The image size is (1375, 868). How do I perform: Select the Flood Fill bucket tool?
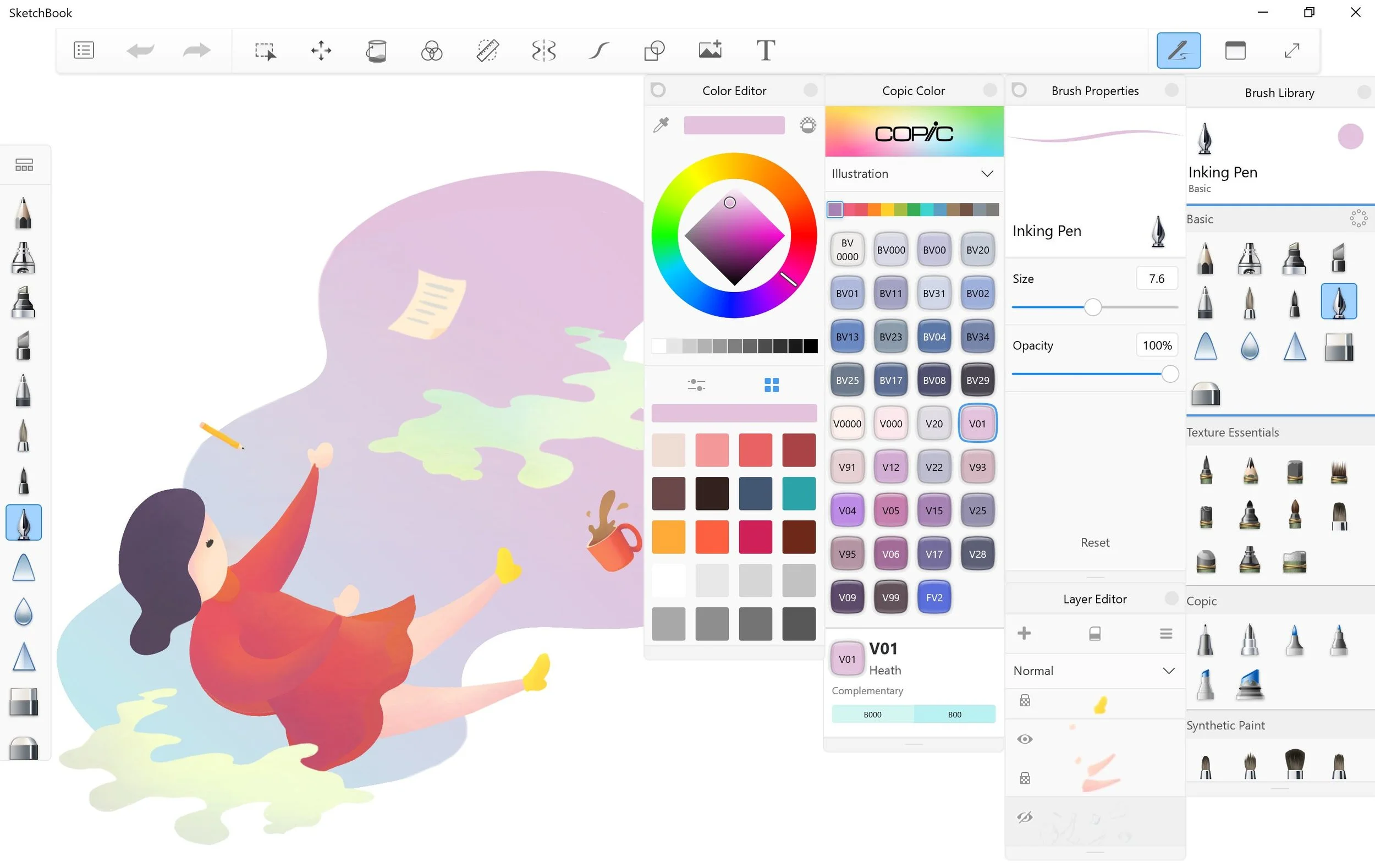[x=376, y=51]
